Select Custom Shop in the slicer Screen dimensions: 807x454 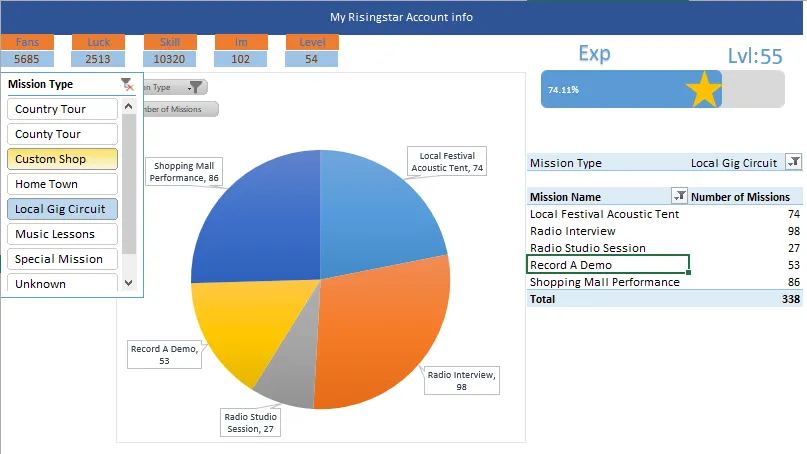click(x=62, y=159)
